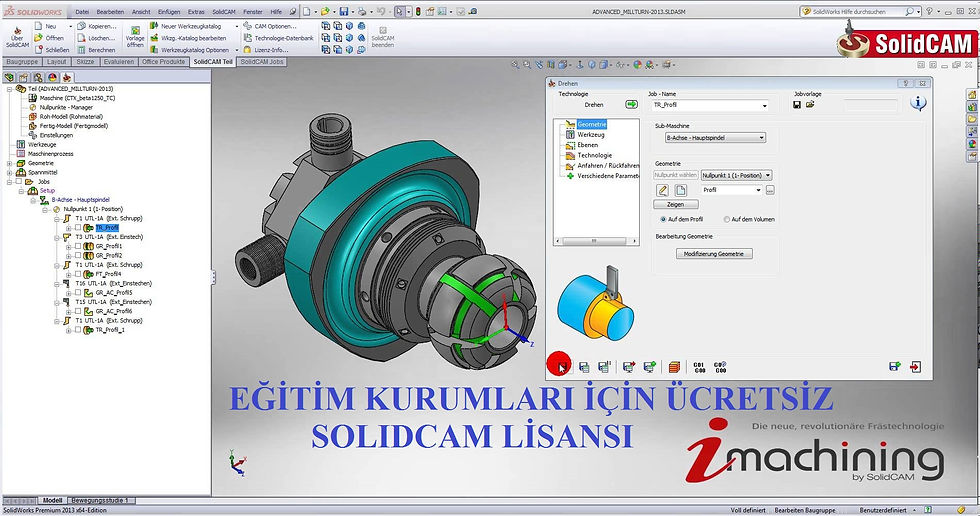Click the SolidCAM Manager tab icon in panel
The image size is (980, 516).
[x=66, y=77]
